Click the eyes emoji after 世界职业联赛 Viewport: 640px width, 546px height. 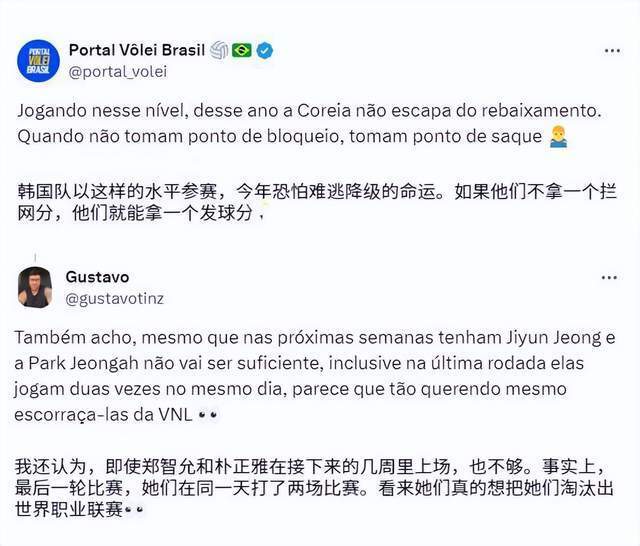click(x=133, y=510)
